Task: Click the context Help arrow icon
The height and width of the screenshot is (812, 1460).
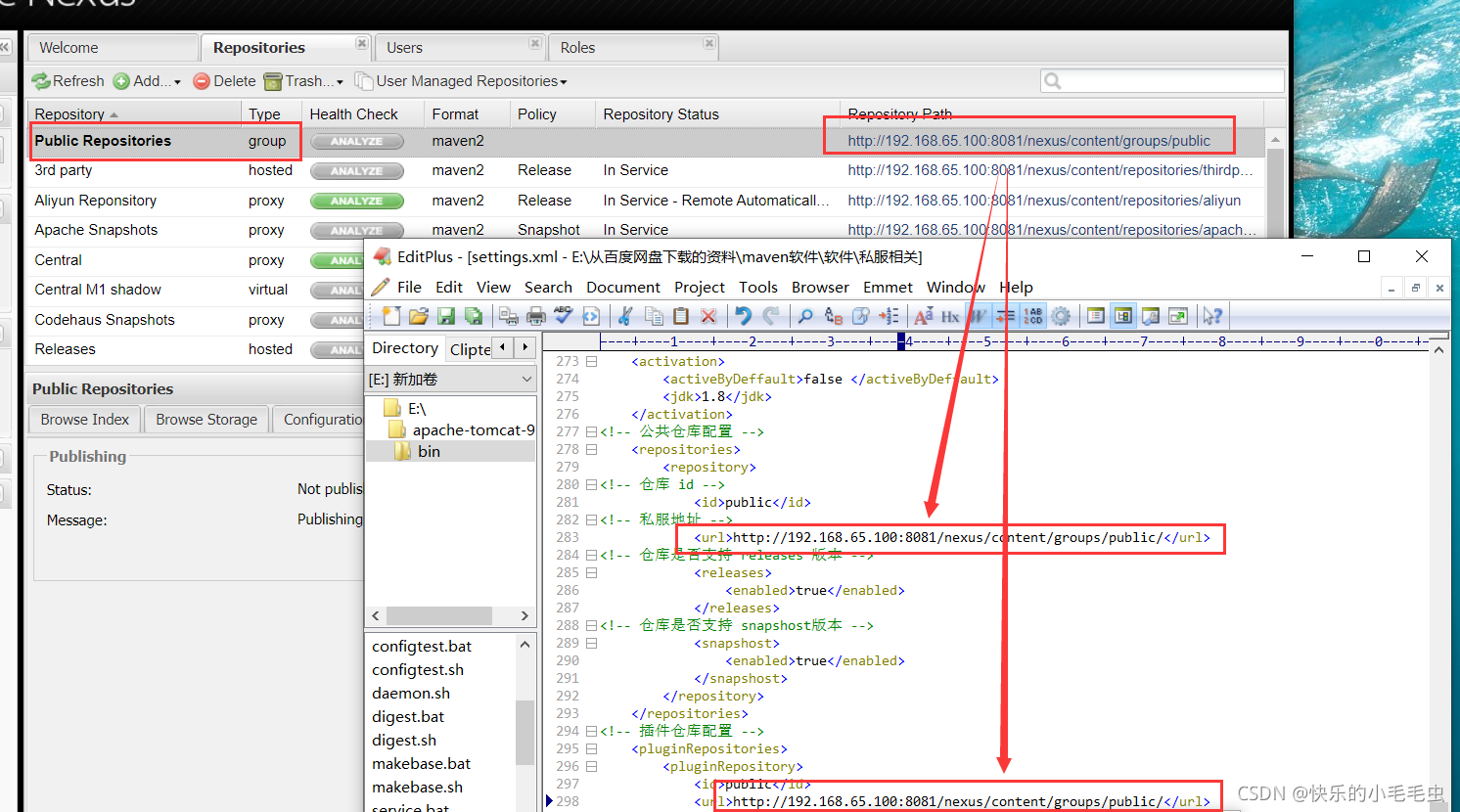Action: (1212, 316)
